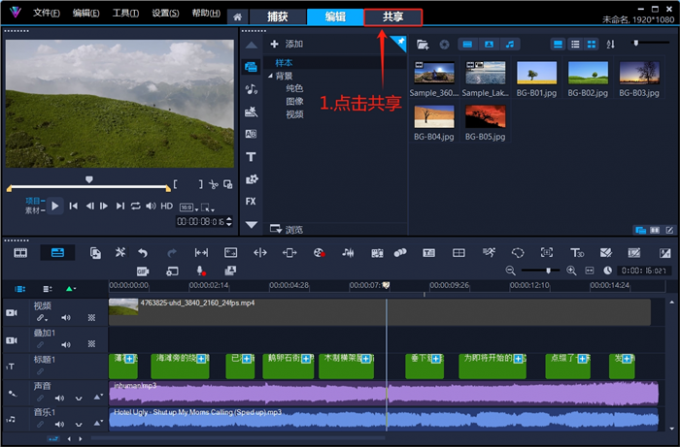
Task: Open the 设置 menu
Action: pos(166,13)
